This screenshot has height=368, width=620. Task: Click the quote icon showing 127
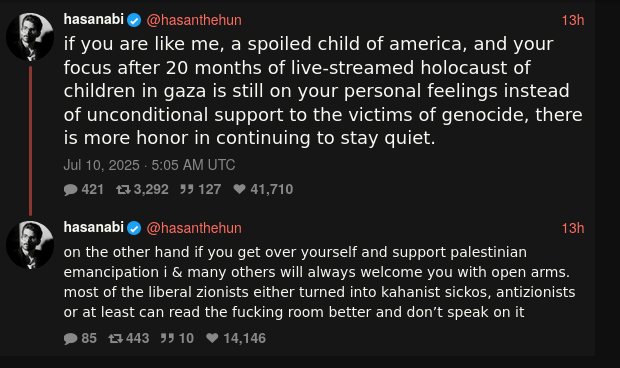click(187, 189)
